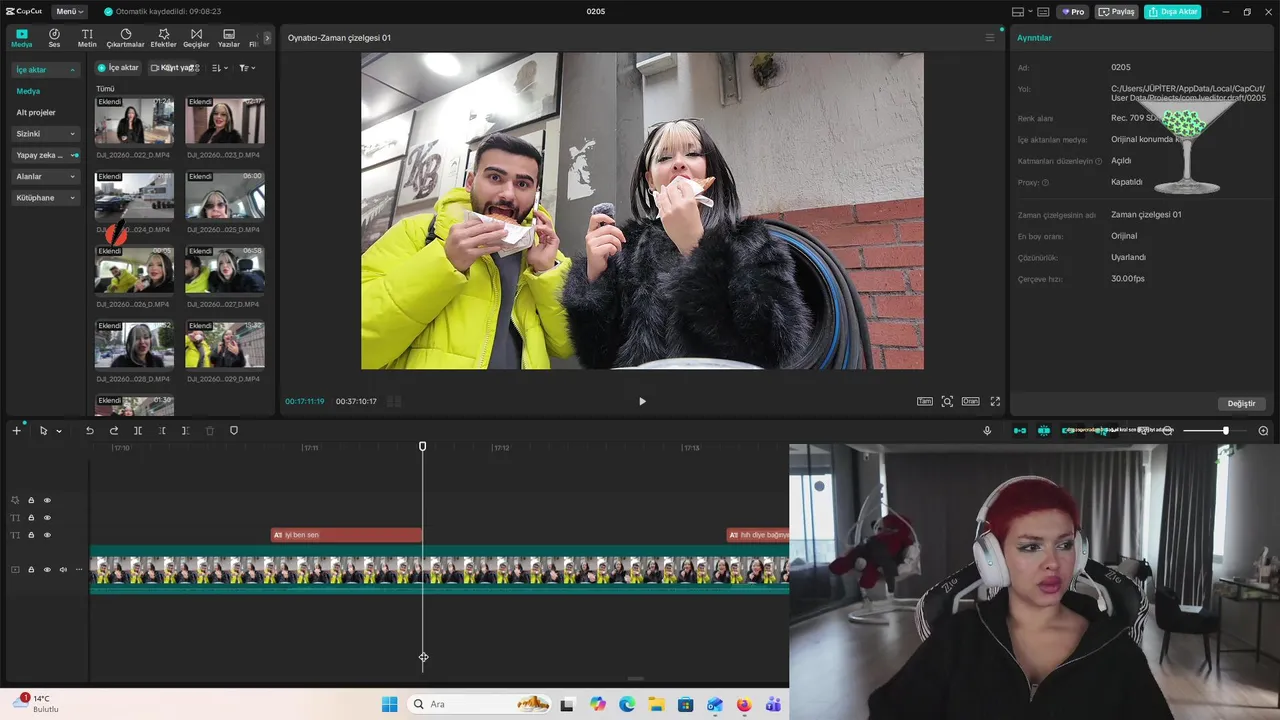Toggle the main track magnet icon
The height and width of the screenshot is (720, 1280).
[x=1020, y=431]
